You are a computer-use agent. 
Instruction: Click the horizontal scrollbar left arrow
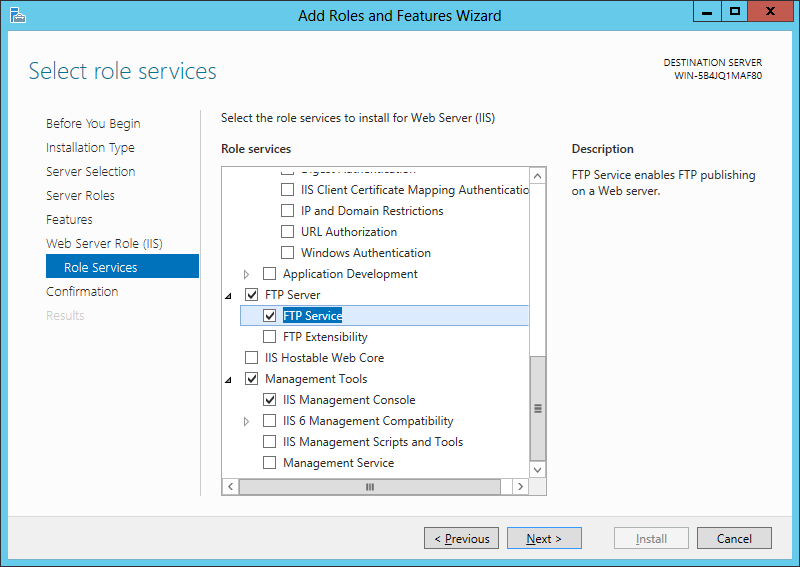[230, 487]
